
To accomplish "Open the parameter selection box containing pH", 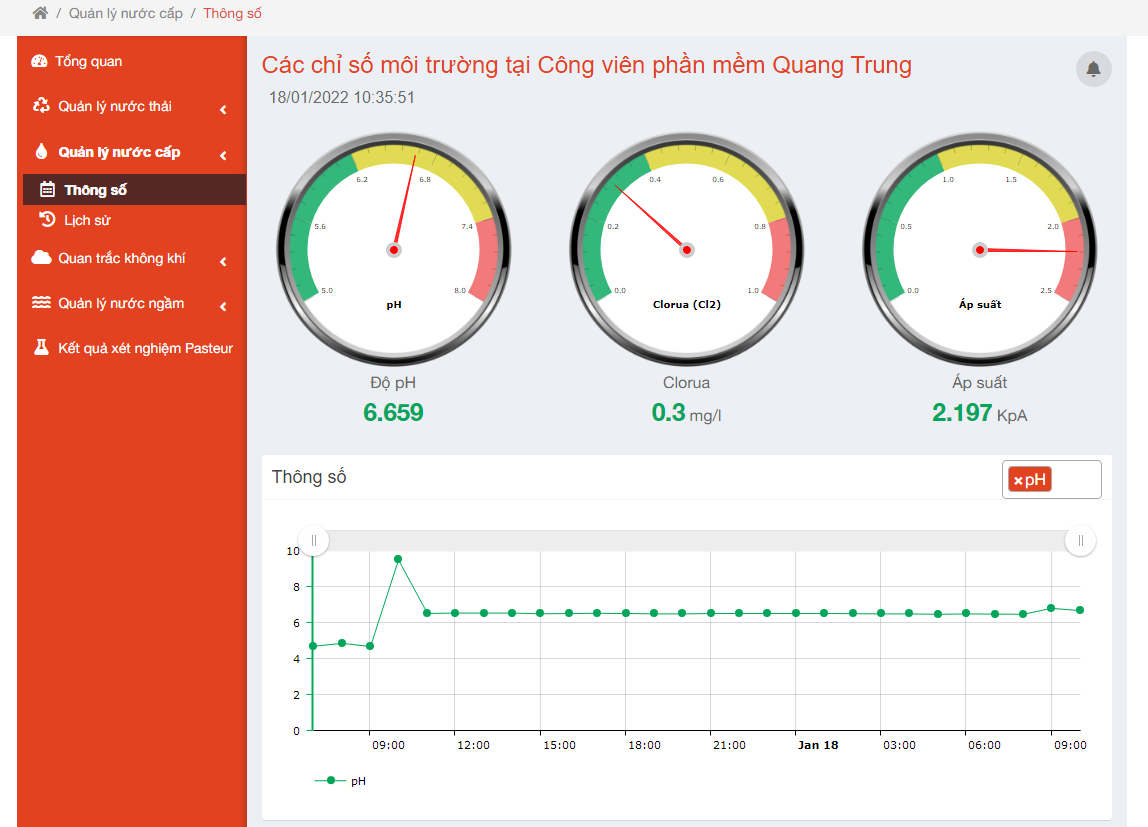I will 1051,479.
